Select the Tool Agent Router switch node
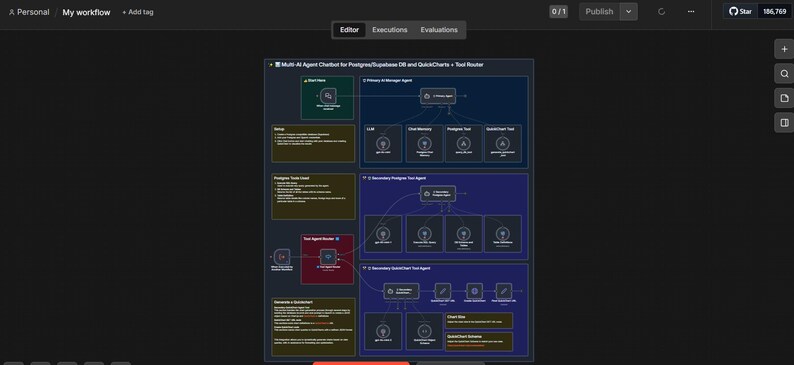794x365 pixels. pyautogui.click(x=328, y=257)
